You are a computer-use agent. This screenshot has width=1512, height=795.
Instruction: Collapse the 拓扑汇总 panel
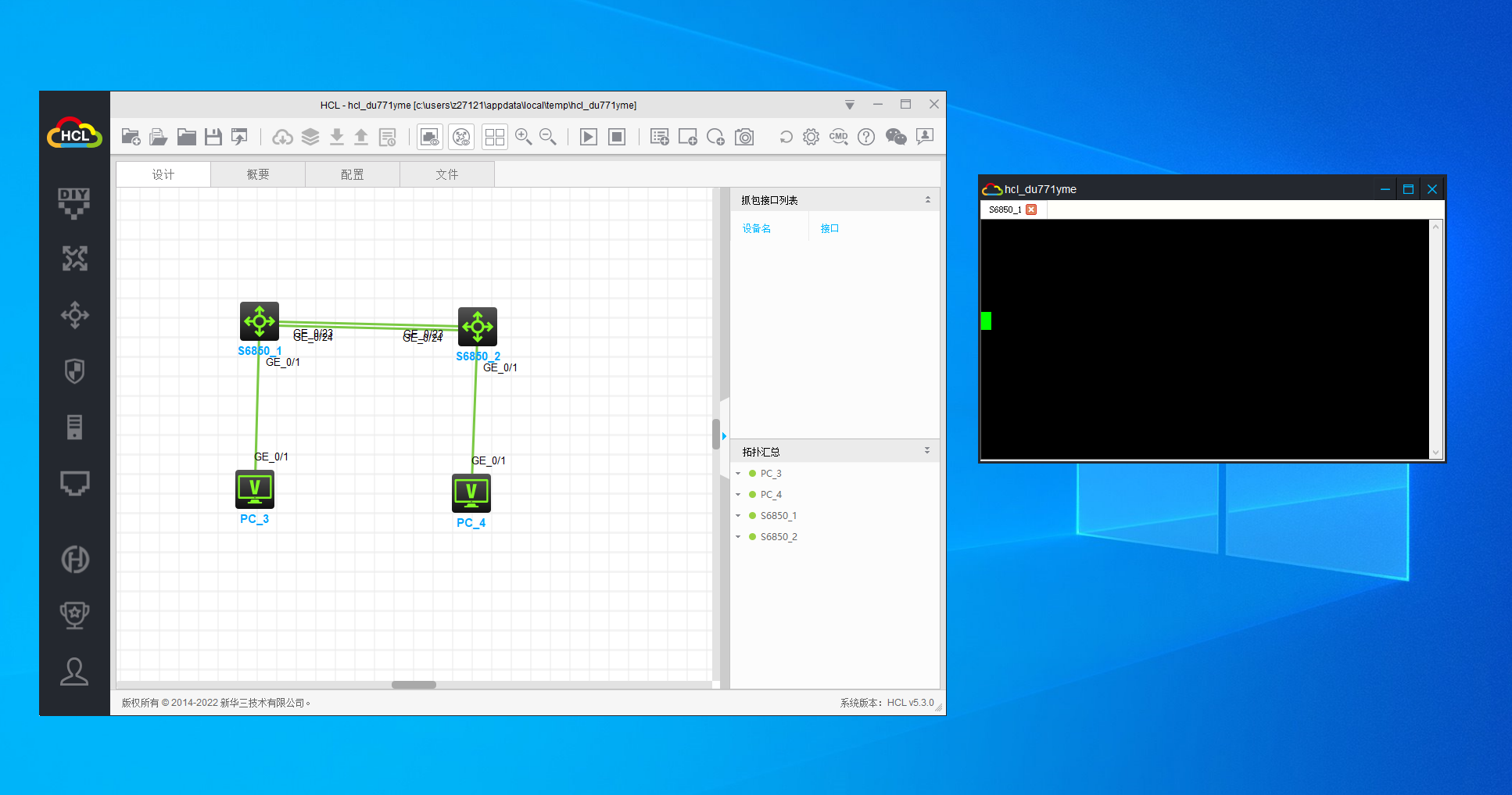pos(927,451)
